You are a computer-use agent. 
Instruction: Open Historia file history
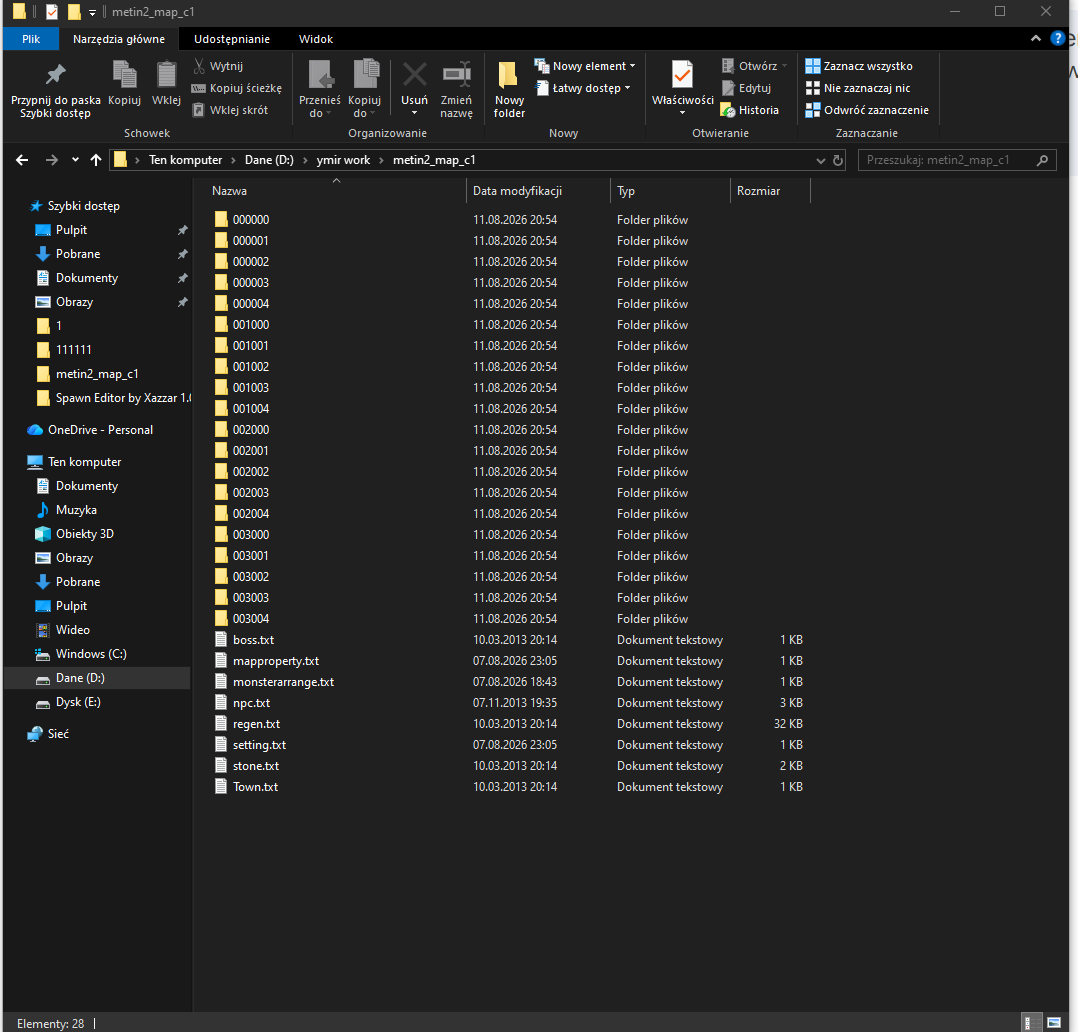tap(750, 110)
